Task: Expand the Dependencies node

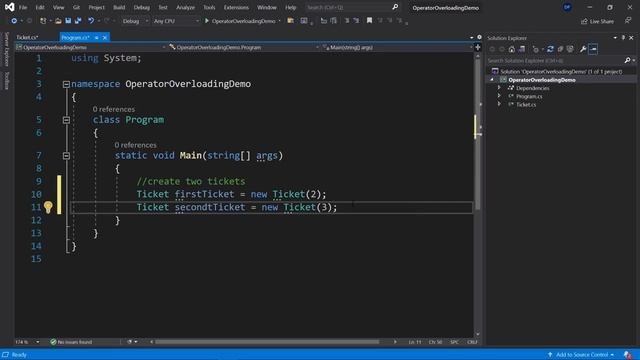Action: coord(499,88)
